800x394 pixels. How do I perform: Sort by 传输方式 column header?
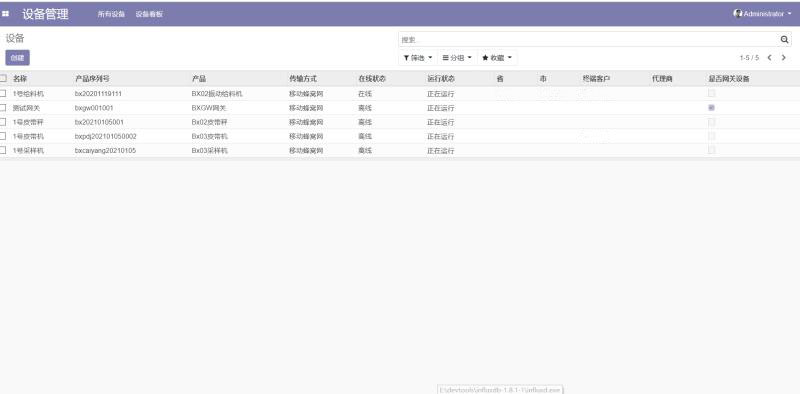click(303, 79)
